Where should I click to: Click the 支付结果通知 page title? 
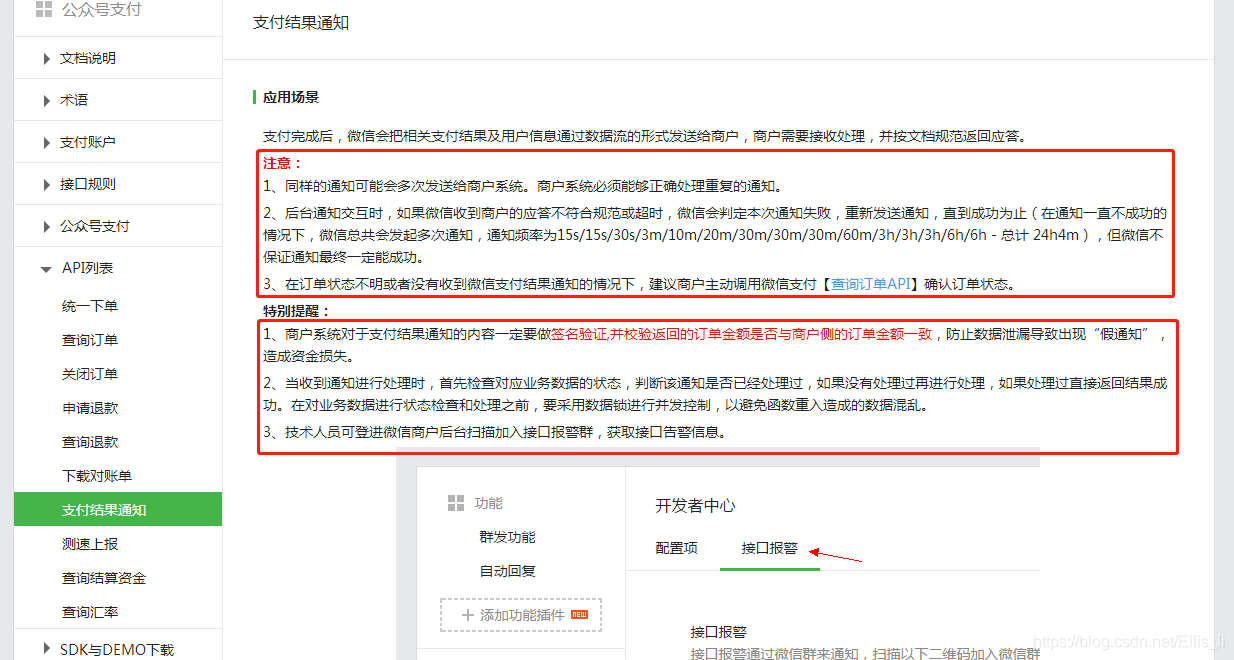click(301, 22)
